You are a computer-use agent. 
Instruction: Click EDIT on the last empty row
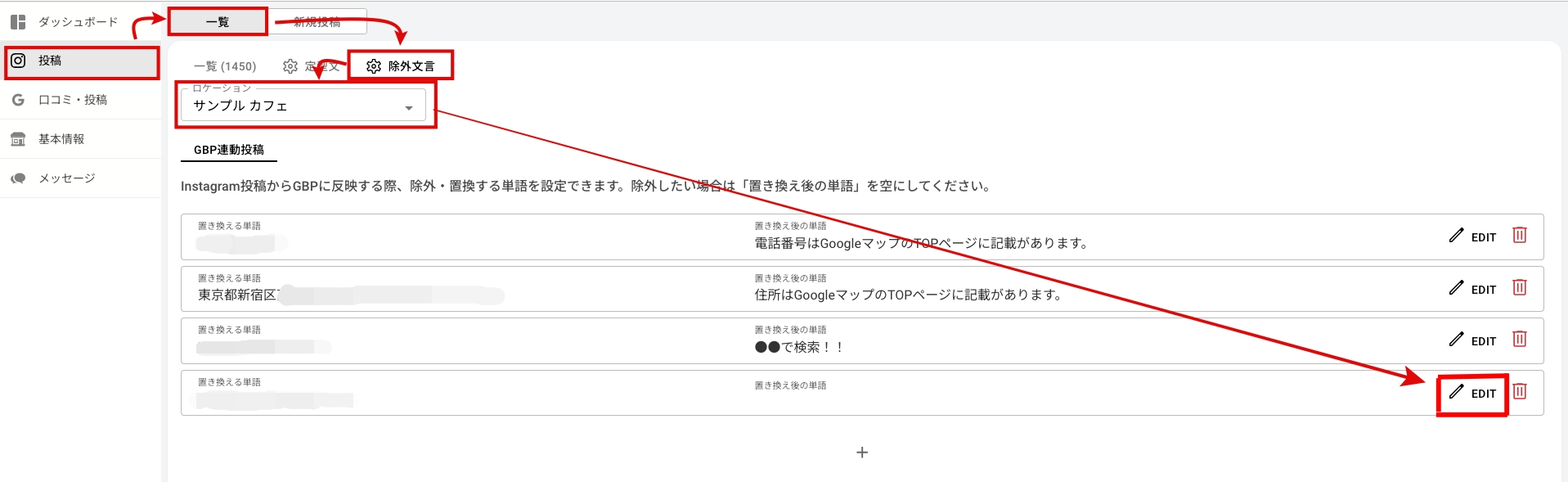pyautogui.click(x=1472, y=394)
